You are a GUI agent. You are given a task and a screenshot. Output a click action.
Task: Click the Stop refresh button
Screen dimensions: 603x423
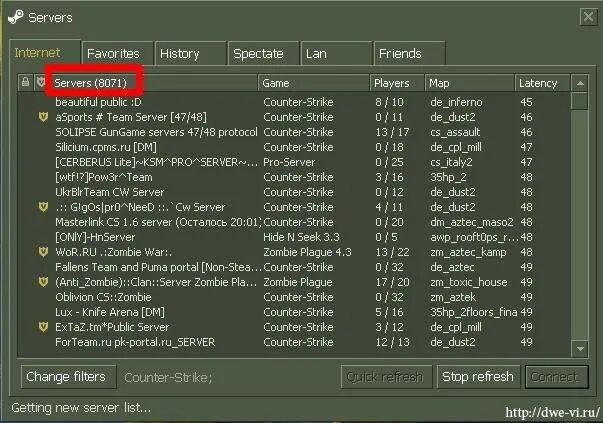click(478, 376)
